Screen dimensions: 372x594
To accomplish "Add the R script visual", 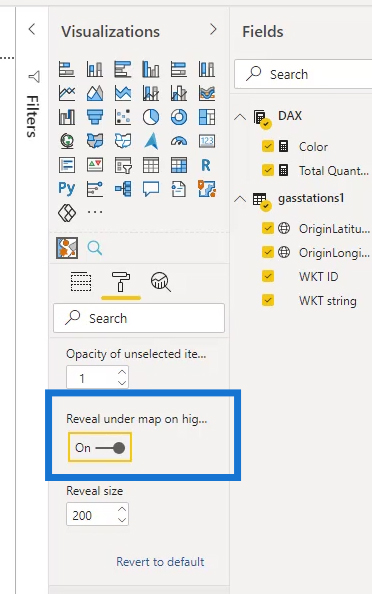I will pos(206,165).
